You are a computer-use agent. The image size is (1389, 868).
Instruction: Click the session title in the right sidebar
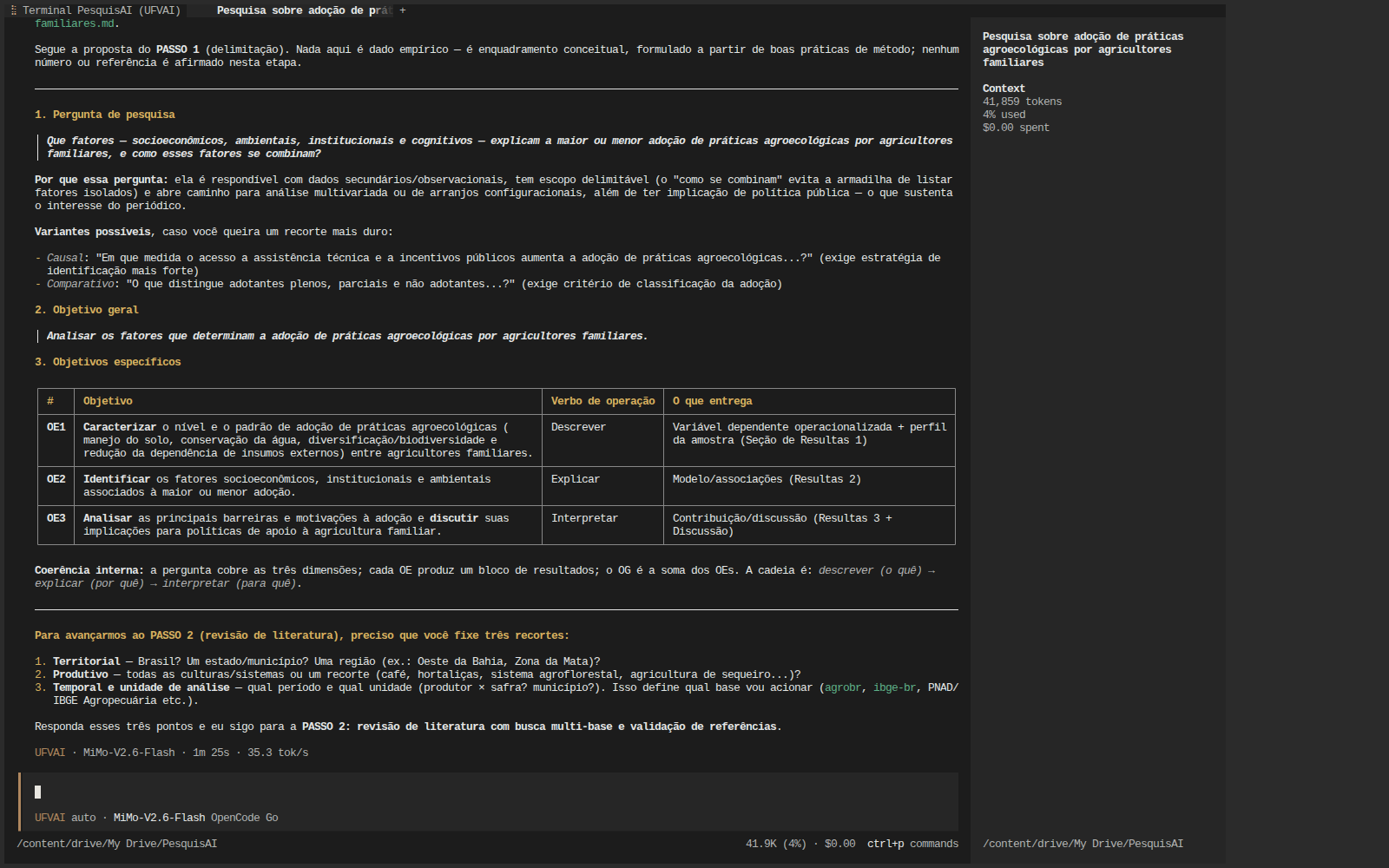(x=1083, y=49)
